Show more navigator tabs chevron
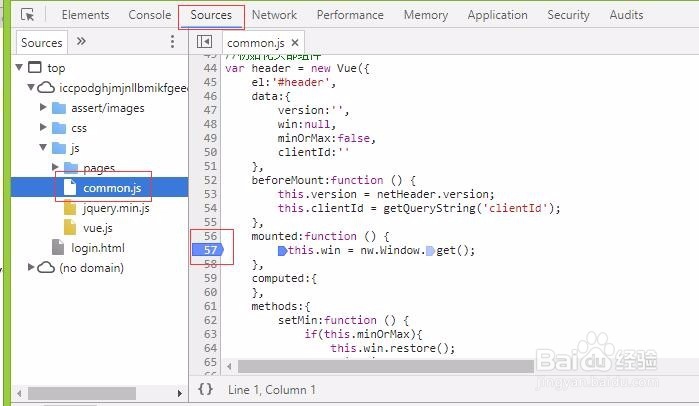Viewport: 699px width, 406px height. coord(81,41)
